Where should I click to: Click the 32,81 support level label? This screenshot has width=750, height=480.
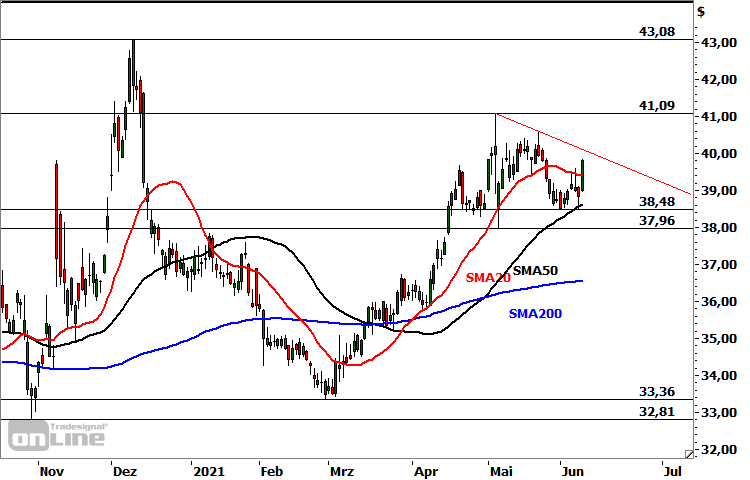pos(656,411)
